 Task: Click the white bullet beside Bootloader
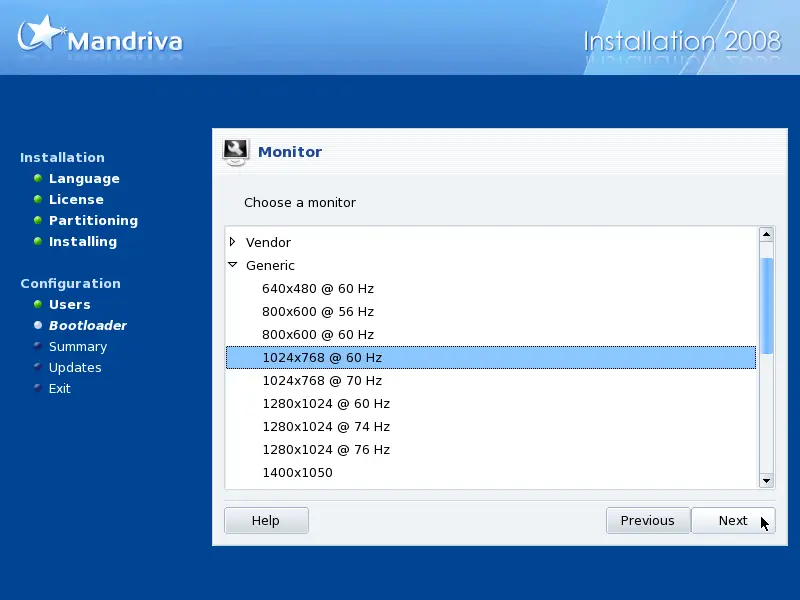[x=38, y=325]
